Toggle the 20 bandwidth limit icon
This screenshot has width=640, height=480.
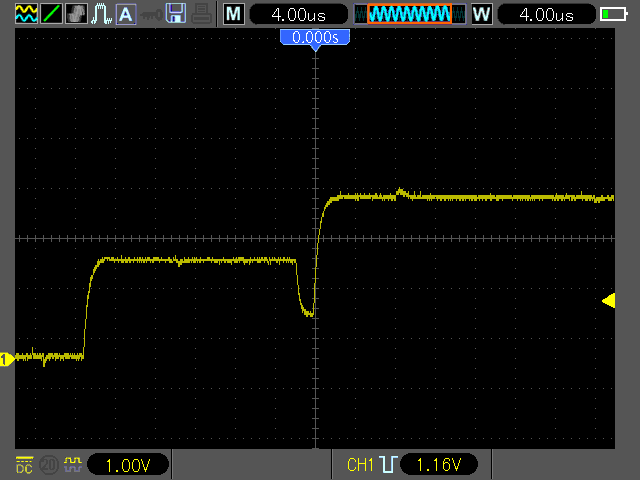tap(49, 465)
